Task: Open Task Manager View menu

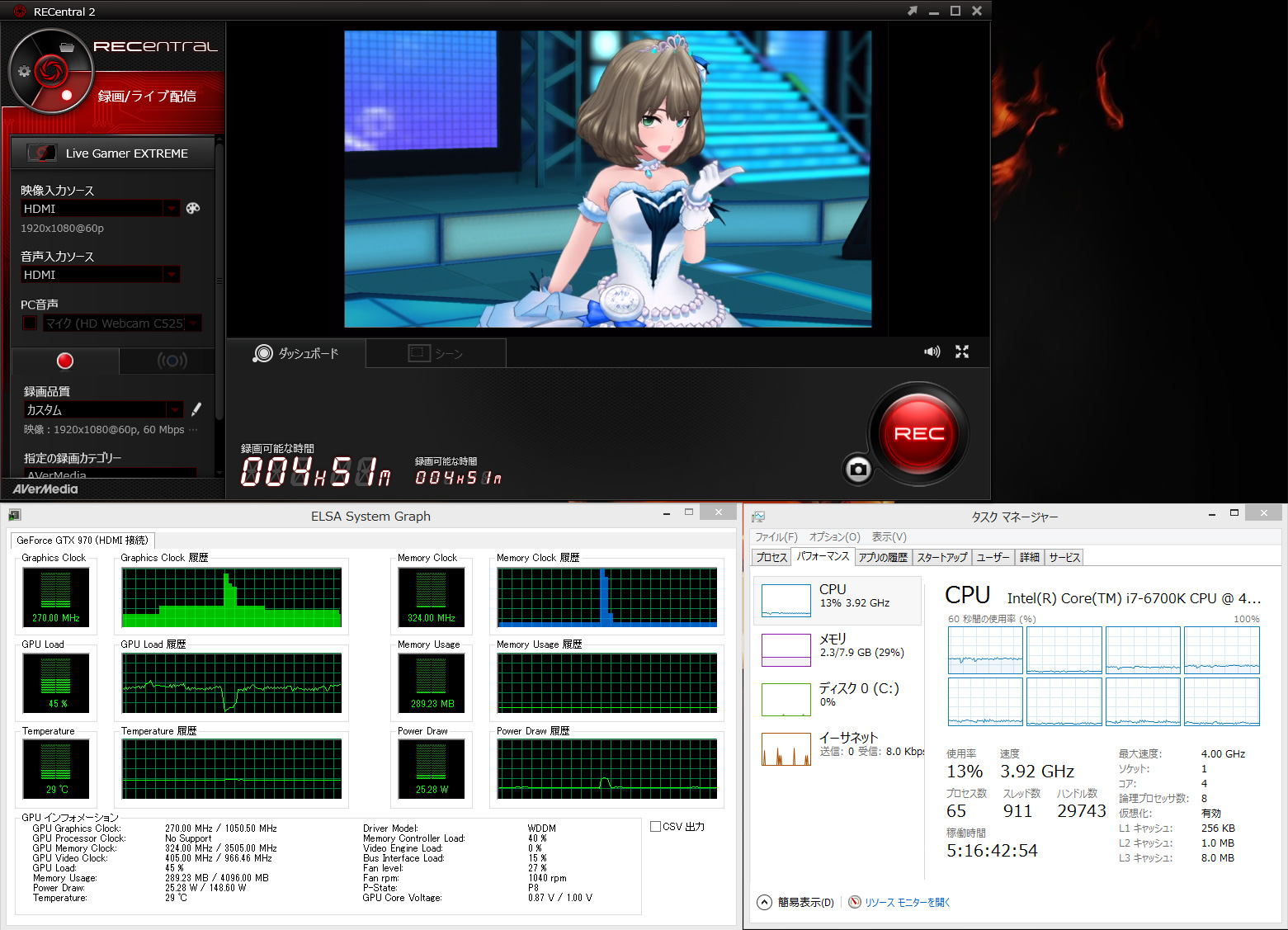Action: [x=889, y=536]
